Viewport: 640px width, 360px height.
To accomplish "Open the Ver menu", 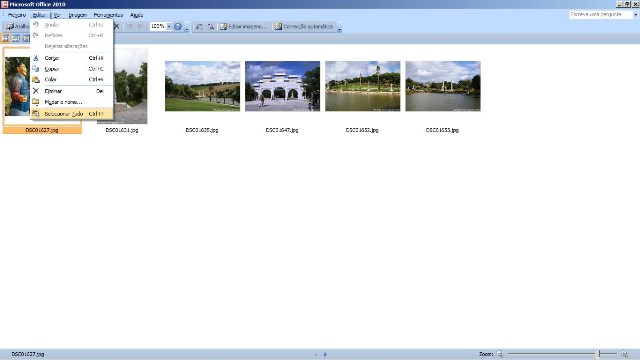I will point(57,15).
